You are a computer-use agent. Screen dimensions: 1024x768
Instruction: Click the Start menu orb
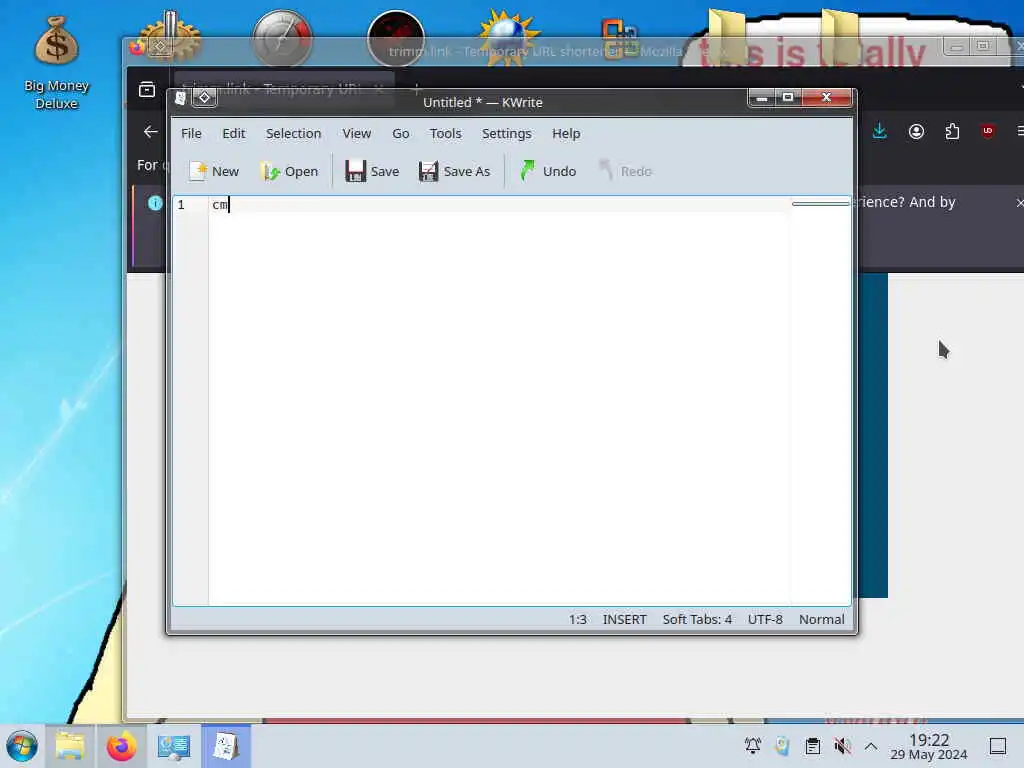(x=22, y=746)
